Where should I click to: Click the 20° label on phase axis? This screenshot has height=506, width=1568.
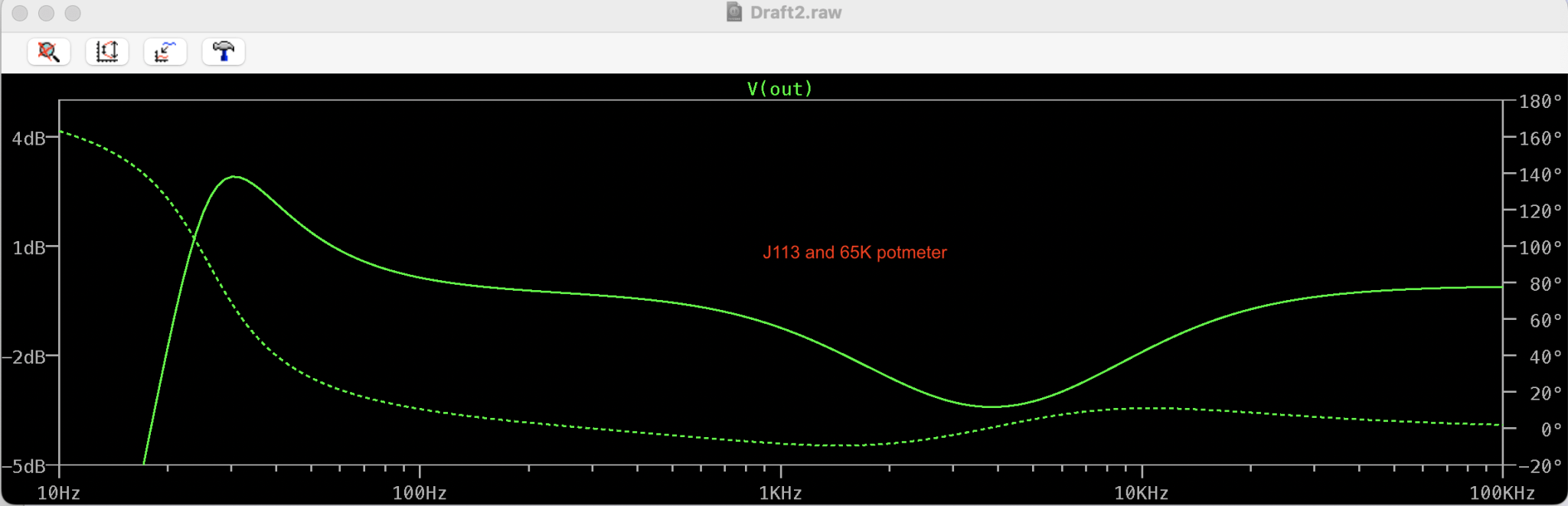point(1546,393)
